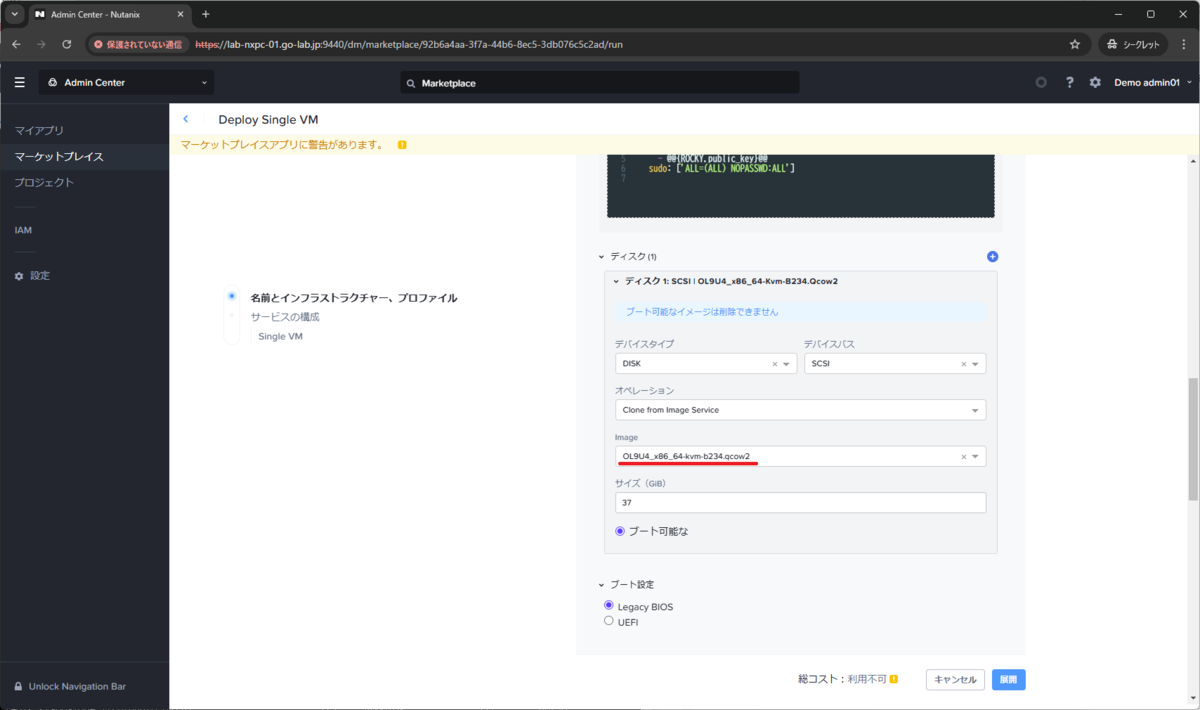Open the Admin Center app switcher dropdown
Viewport: 1200px width, 710px height.
(x=126, y=82)
